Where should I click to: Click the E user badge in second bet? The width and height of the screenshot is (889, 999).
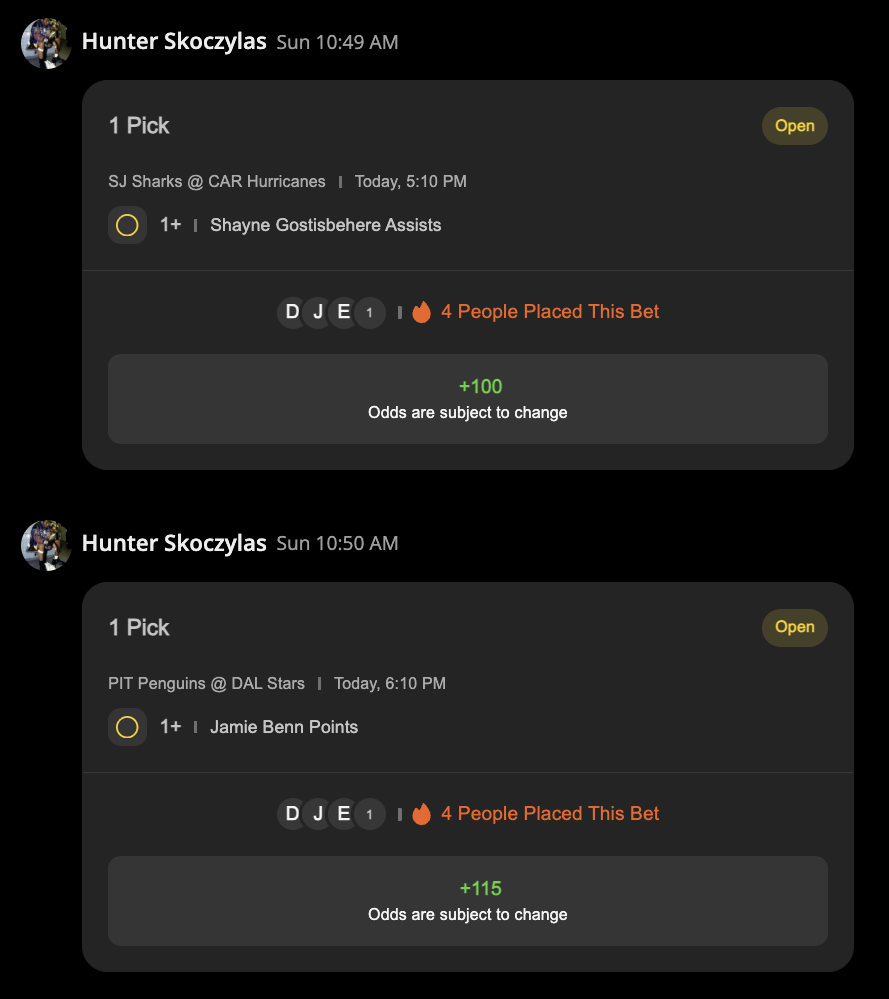pos(343,814)
